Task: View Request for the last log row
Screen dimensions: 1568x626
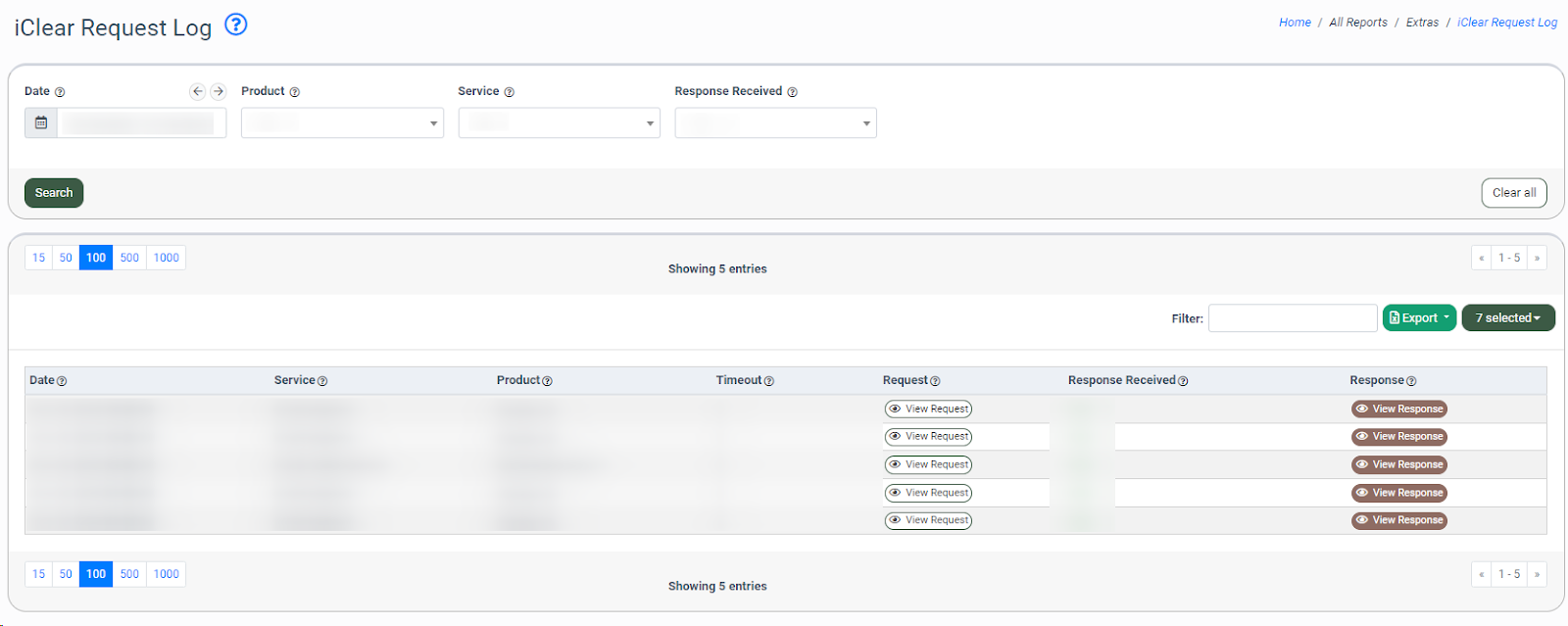Action: (928, 520)
